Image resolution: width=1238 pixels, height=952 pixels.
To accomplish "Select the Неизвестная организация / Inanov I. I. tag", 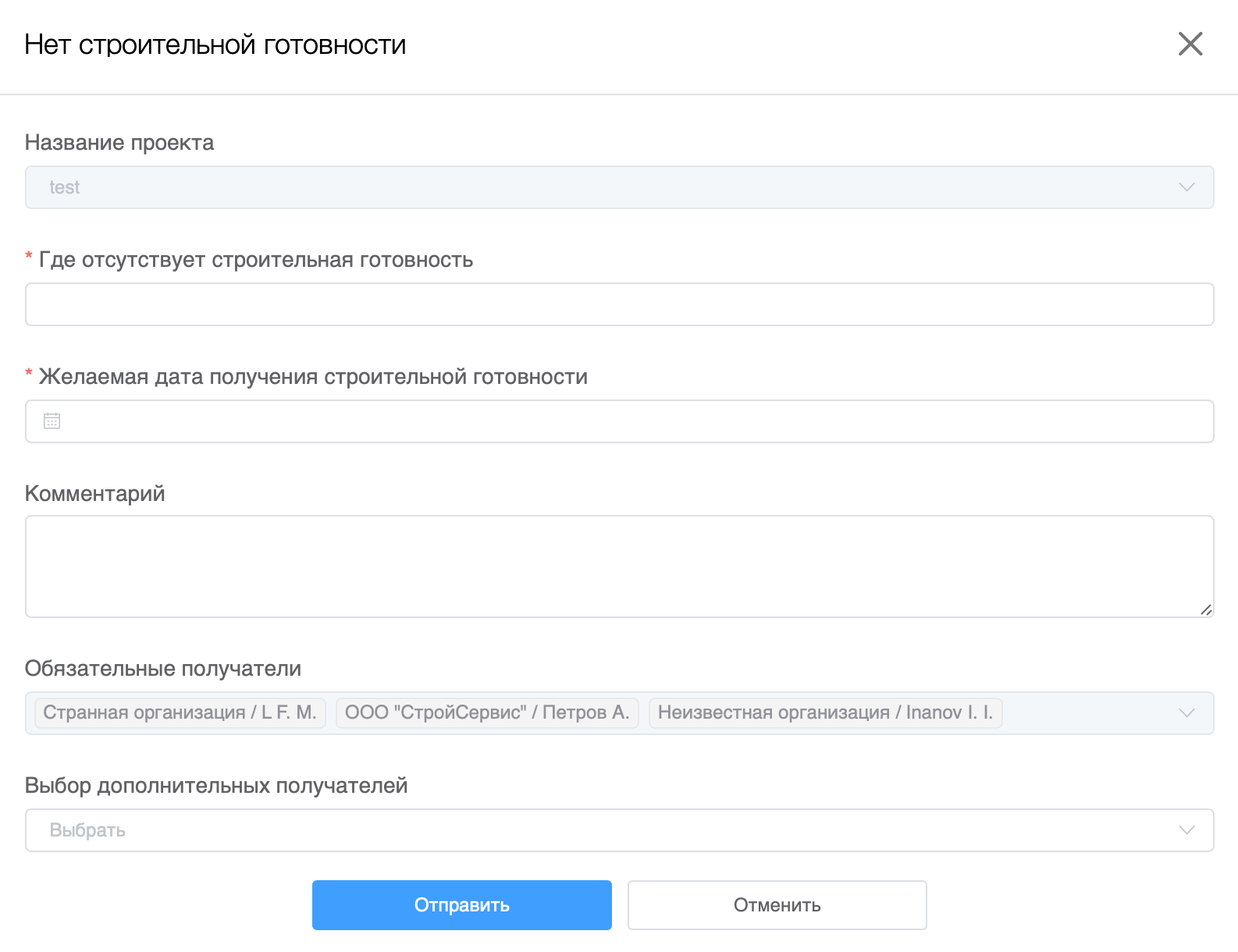I will pos(825,712).
